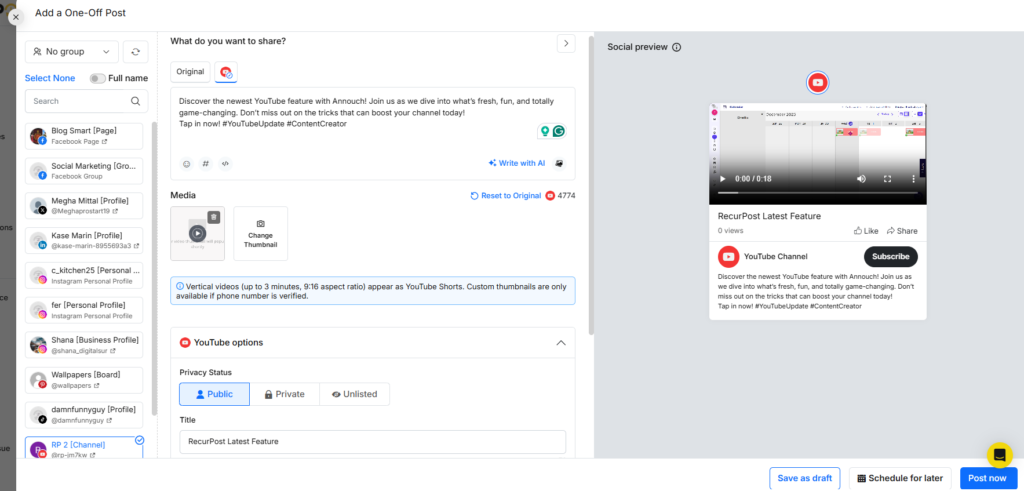Click the Social preview info icon
Screen dimensions: 1024x491
pos(677,47)
